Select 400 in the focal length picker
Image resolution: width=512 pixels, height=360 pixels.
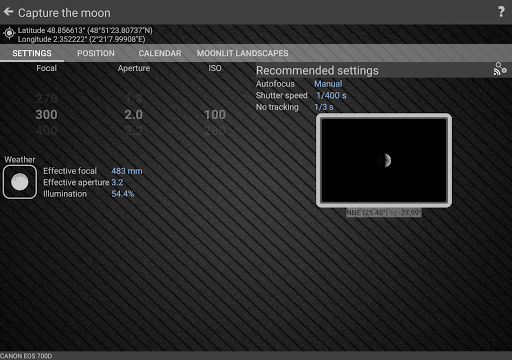[x=46, y=131]
